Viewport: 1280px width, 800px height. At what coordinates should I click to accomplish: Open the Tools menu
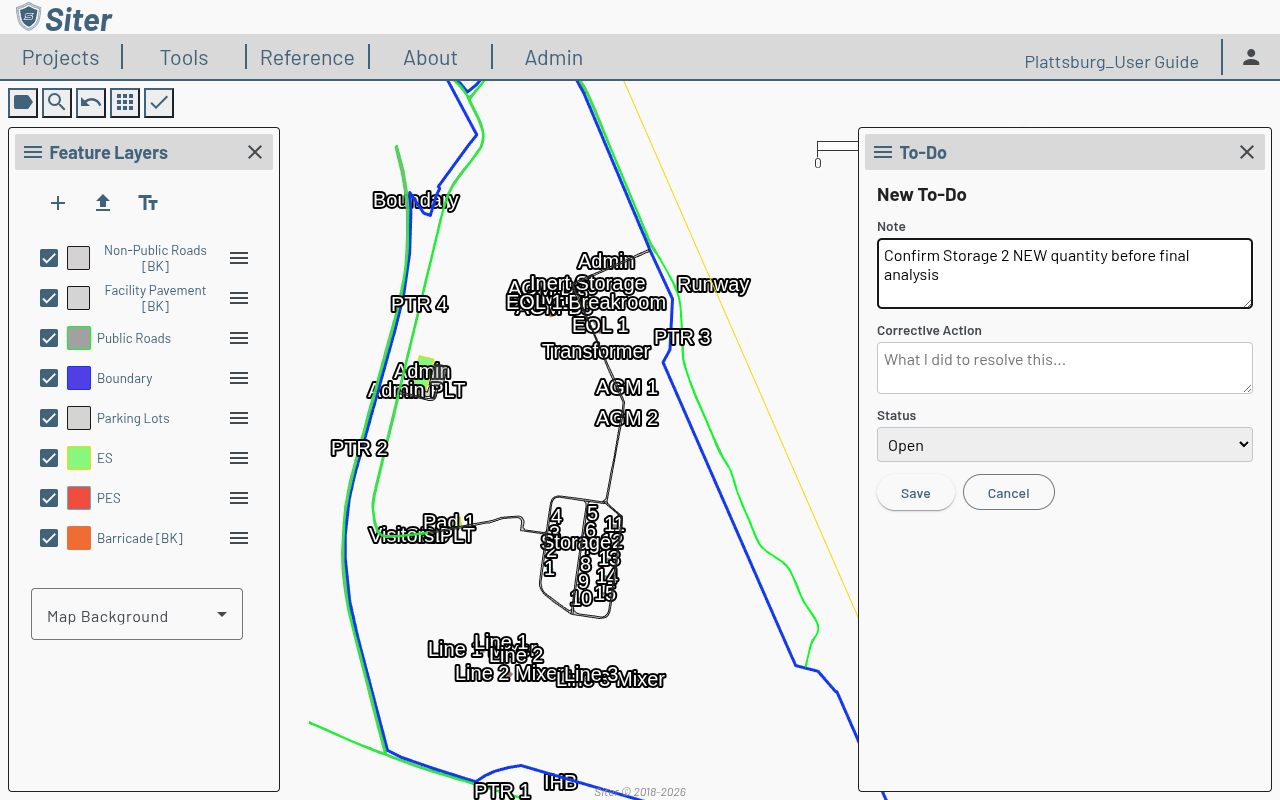(x=184, y=58)
